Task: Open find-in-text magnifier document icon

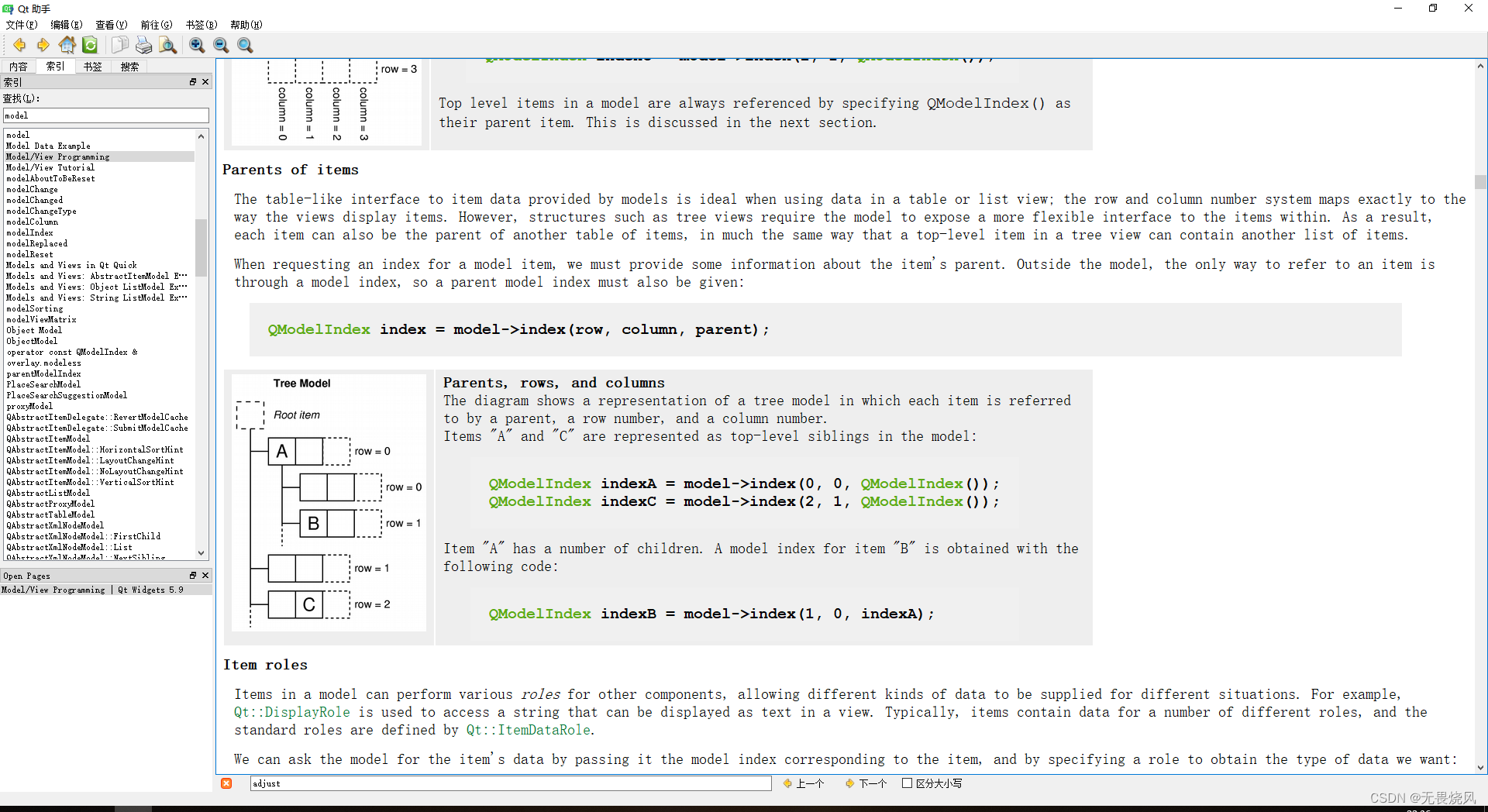Action: [167, 46]
